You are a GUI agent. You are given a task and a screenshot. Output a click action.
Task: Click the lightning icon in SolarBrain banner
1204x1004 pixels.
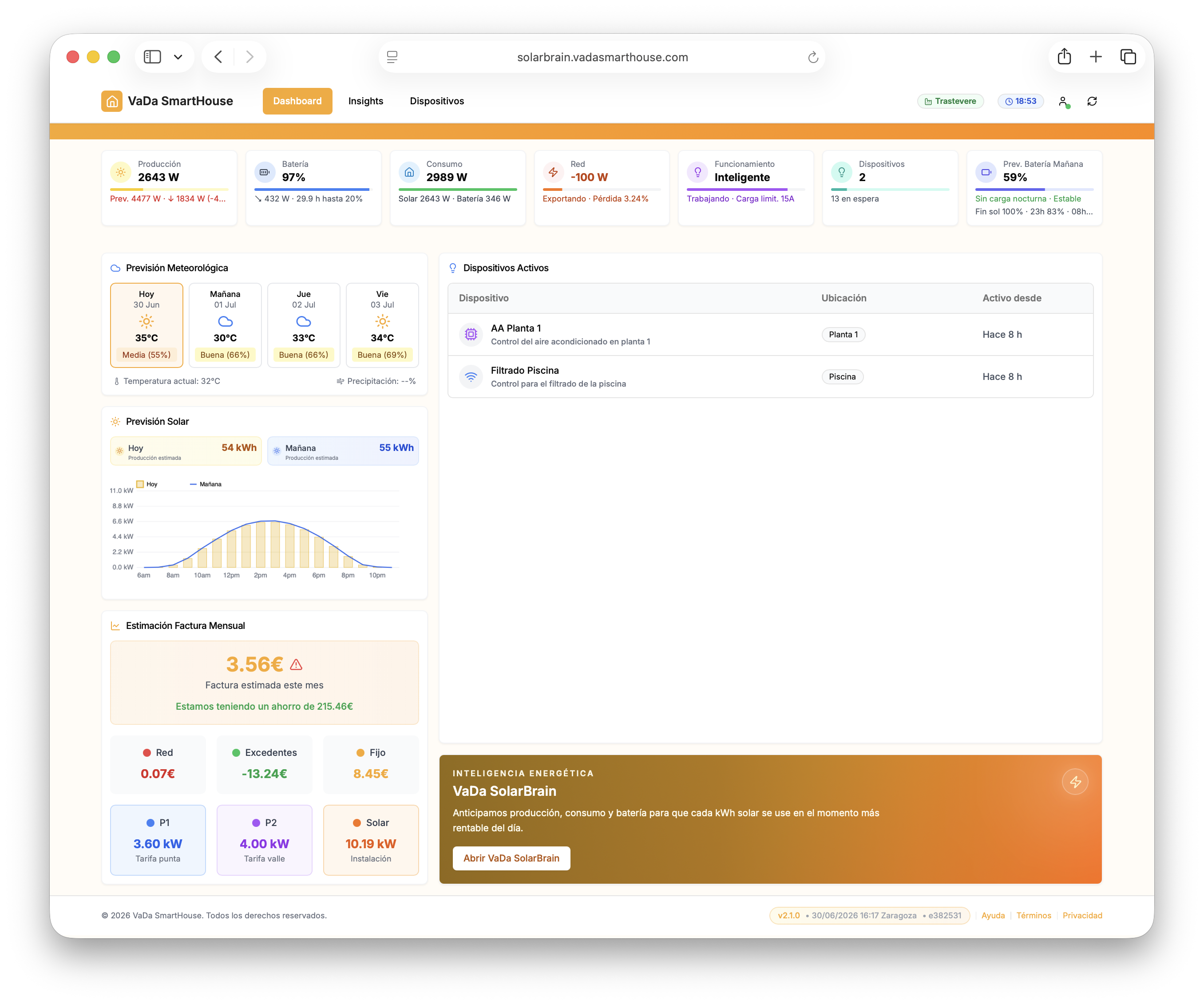click(1075, 782)
